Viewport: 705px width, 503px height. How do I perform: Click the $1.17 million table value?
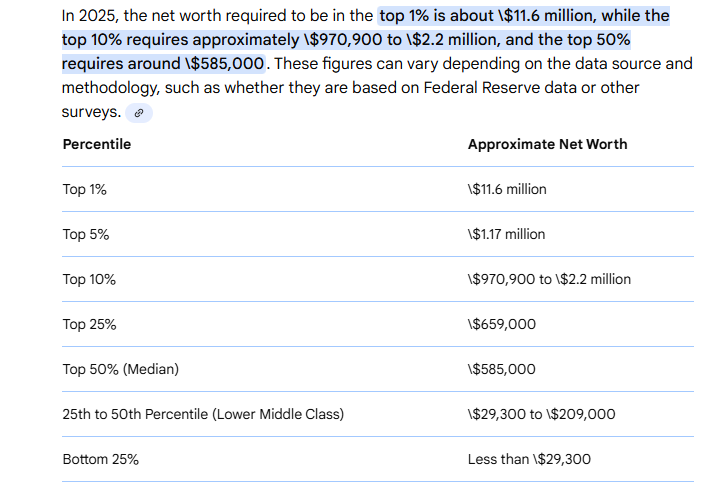point(506,234)
